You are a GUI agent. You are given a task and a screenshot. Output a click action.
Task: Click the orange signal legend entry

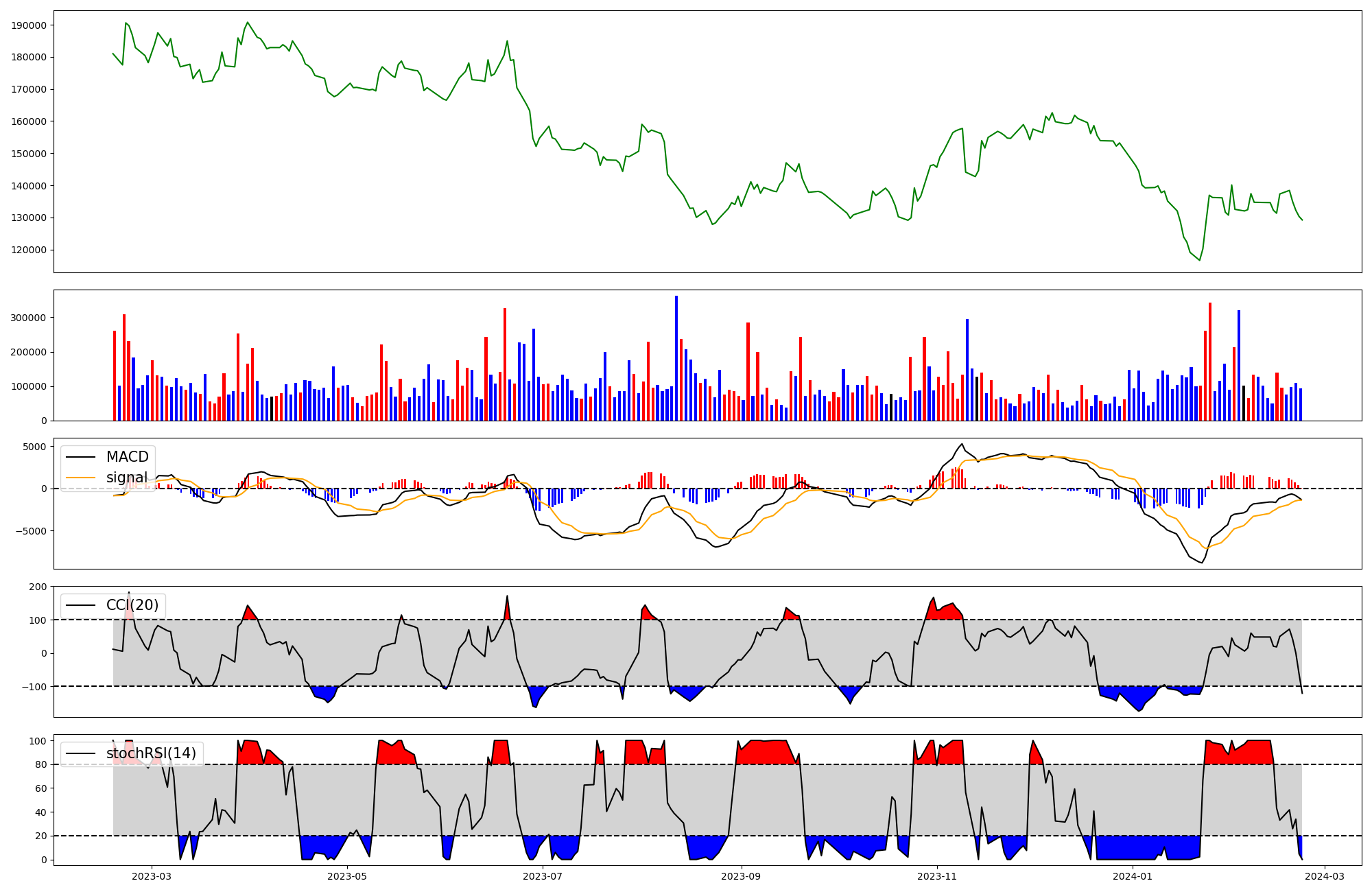point(126,478)
